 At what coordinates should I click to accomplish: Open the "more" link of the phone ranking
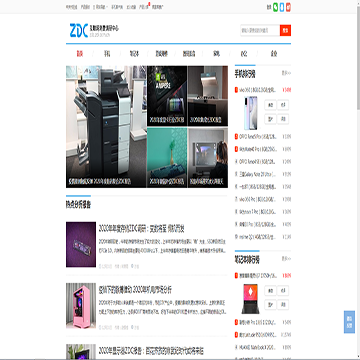tap(286, 73)
